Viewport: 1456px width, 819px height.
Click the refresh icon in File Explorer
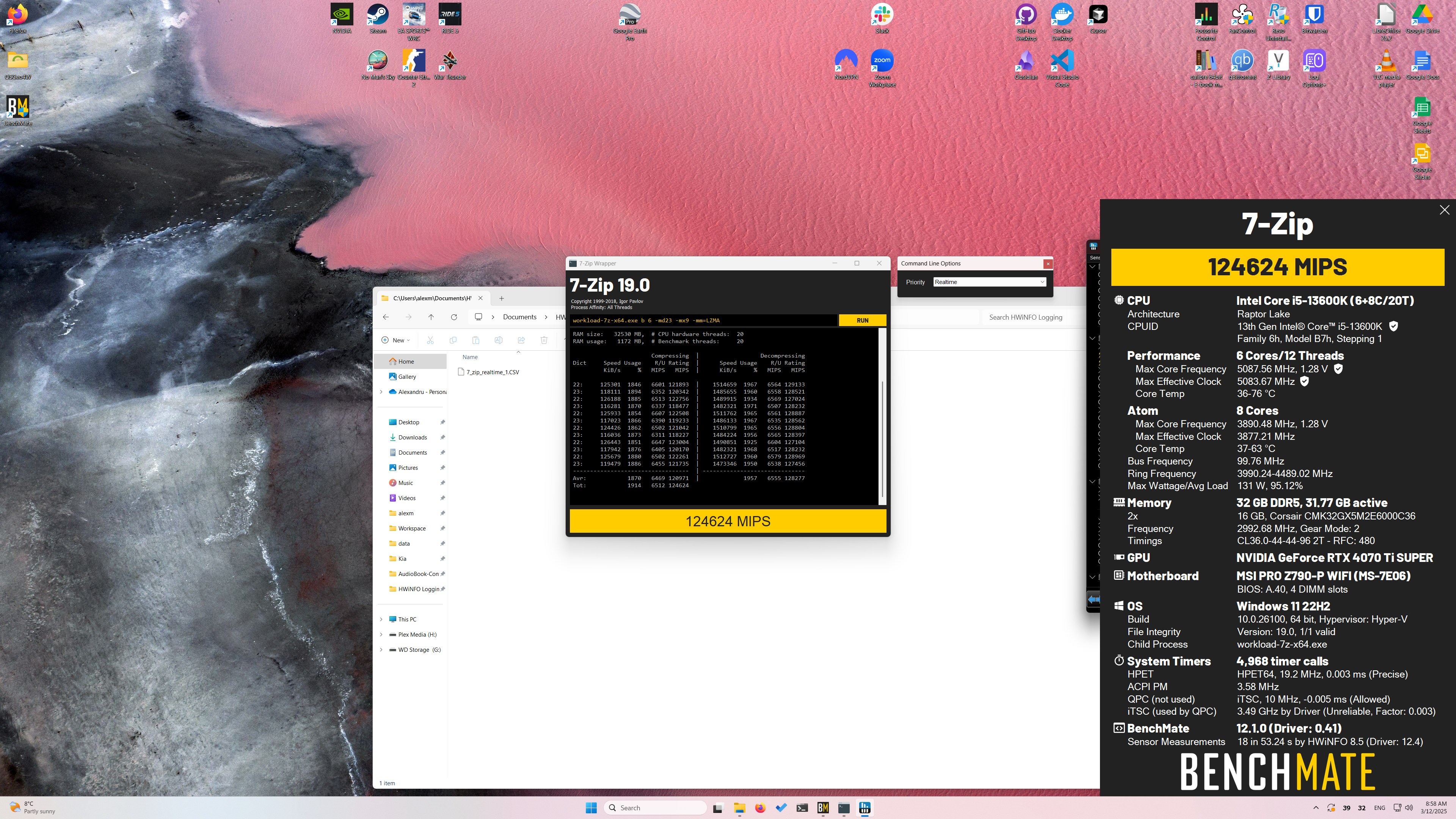tap(454, 317)
